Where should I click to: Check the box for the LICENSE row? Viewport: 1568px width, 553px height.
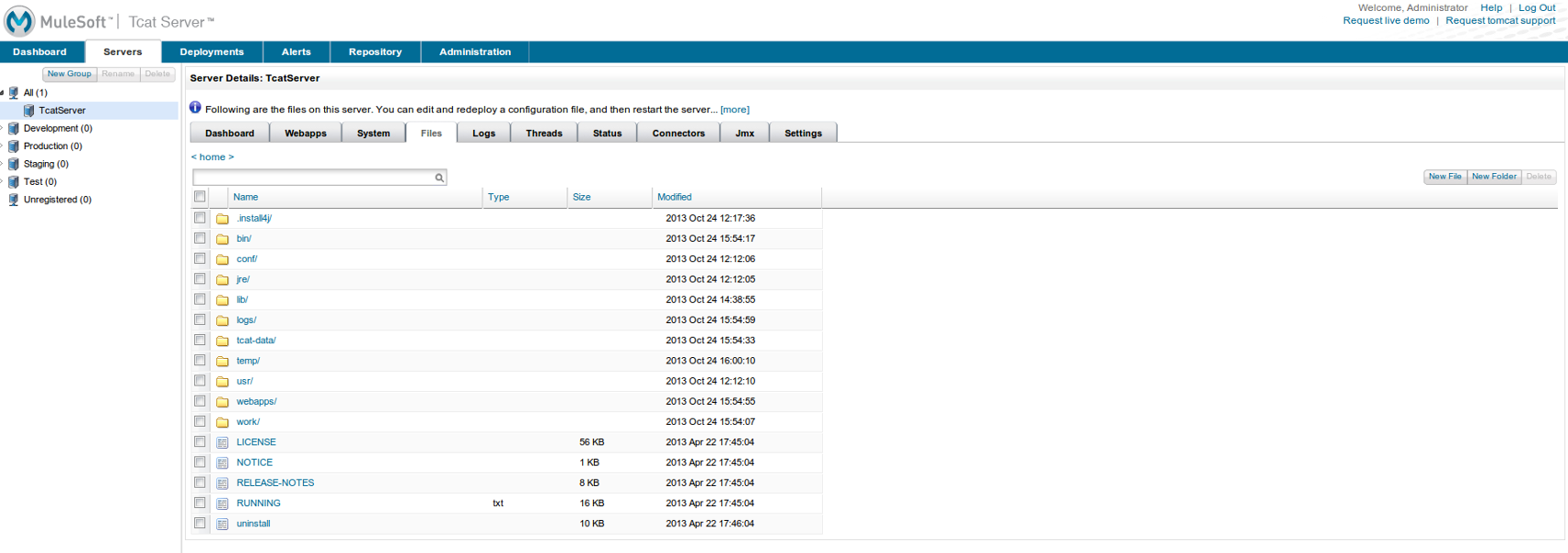click(x=200, y=441)
